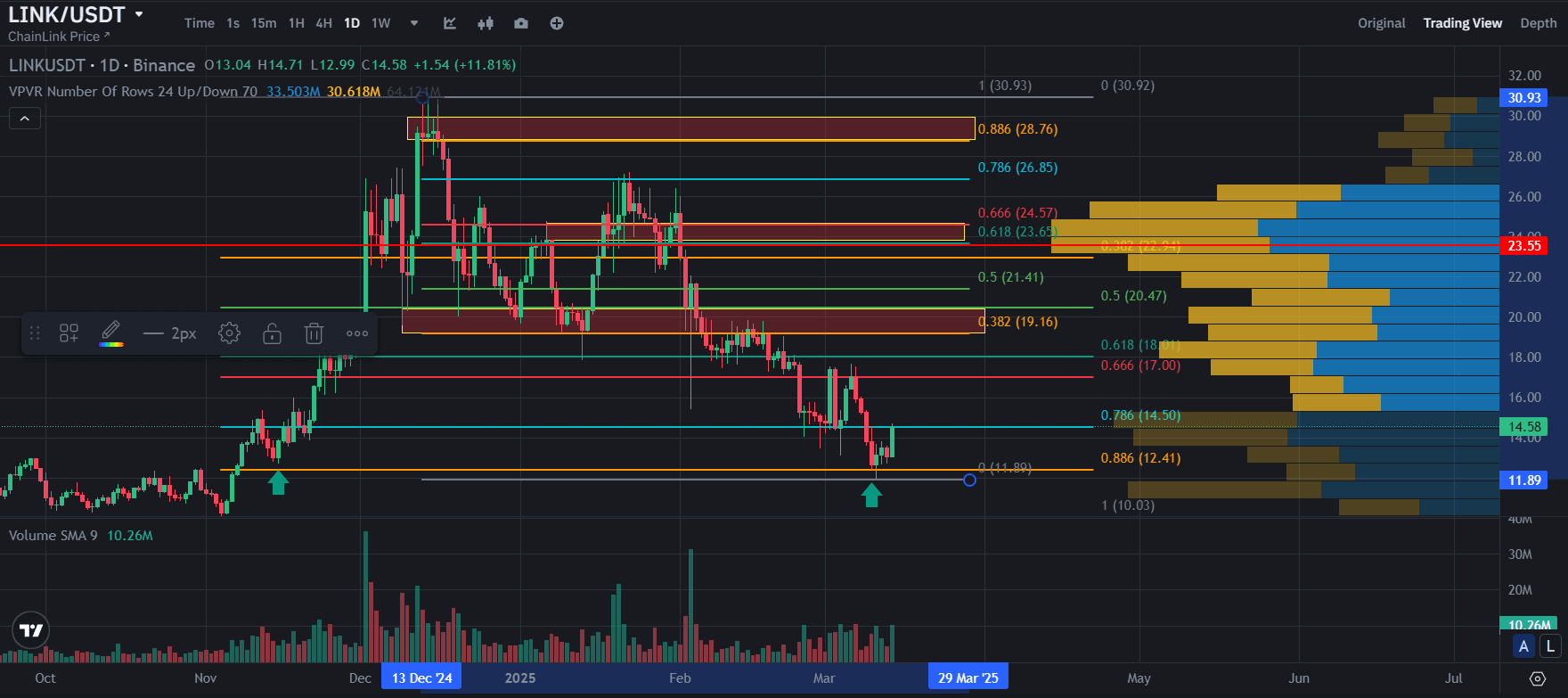Click the green up arrow under March low

tap(871, 495)
